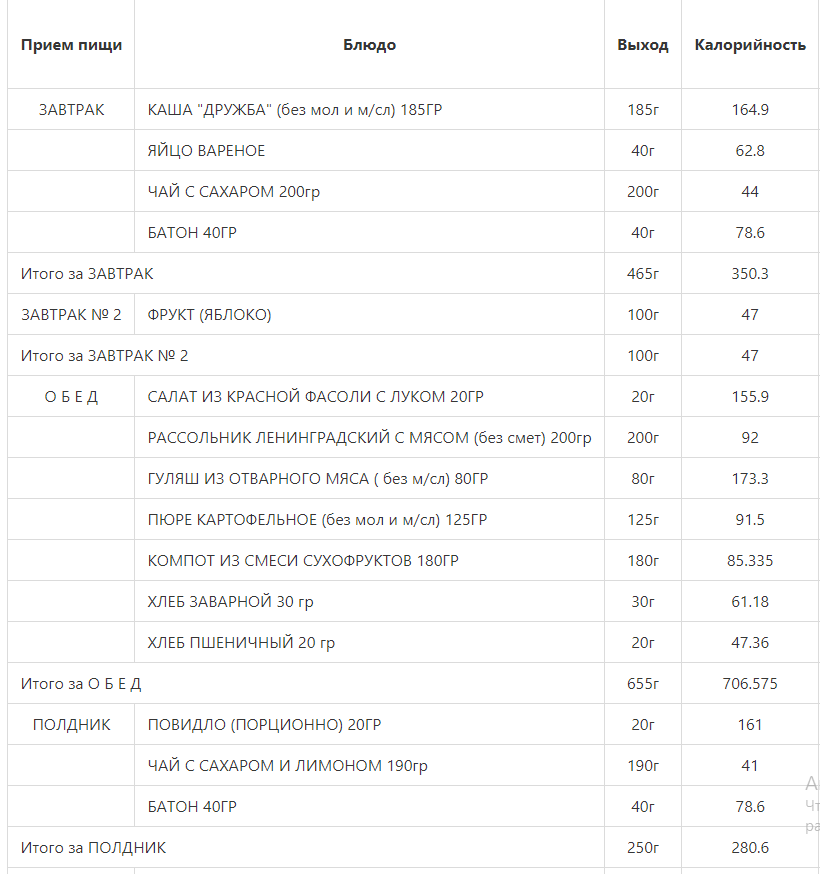Click the "Итого за О Б Е Д" row

click(81, 684)
